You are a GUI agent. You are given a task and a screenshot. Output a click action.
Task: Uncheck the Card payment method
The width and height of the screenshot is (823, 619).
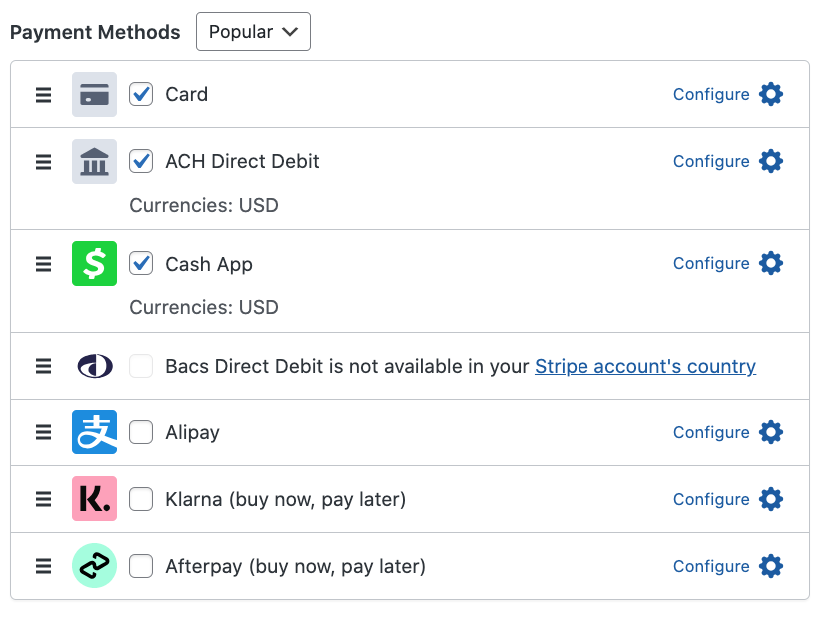141,95
